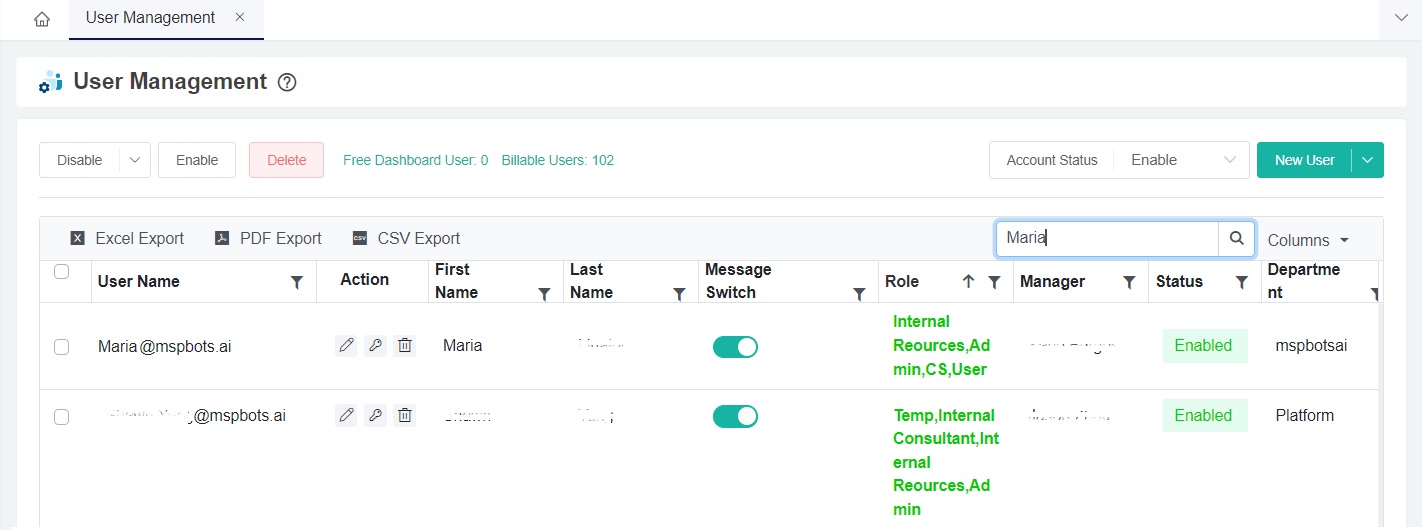
Task: Click the edit pencil icon for Maria
Action: tap(346, 345)
